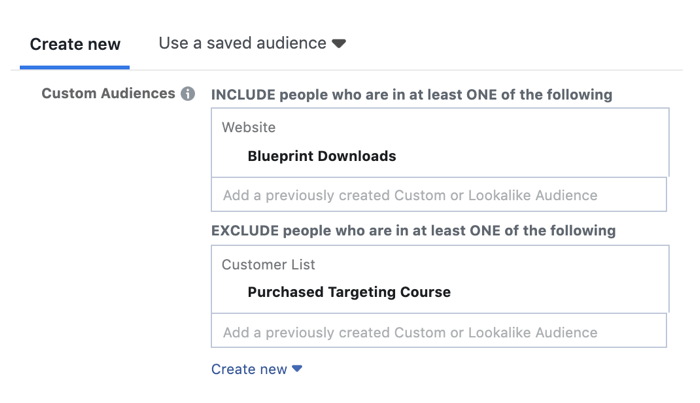Click the blue Create new link text
This screenshot has height=403, width=700.
point(249,369)
